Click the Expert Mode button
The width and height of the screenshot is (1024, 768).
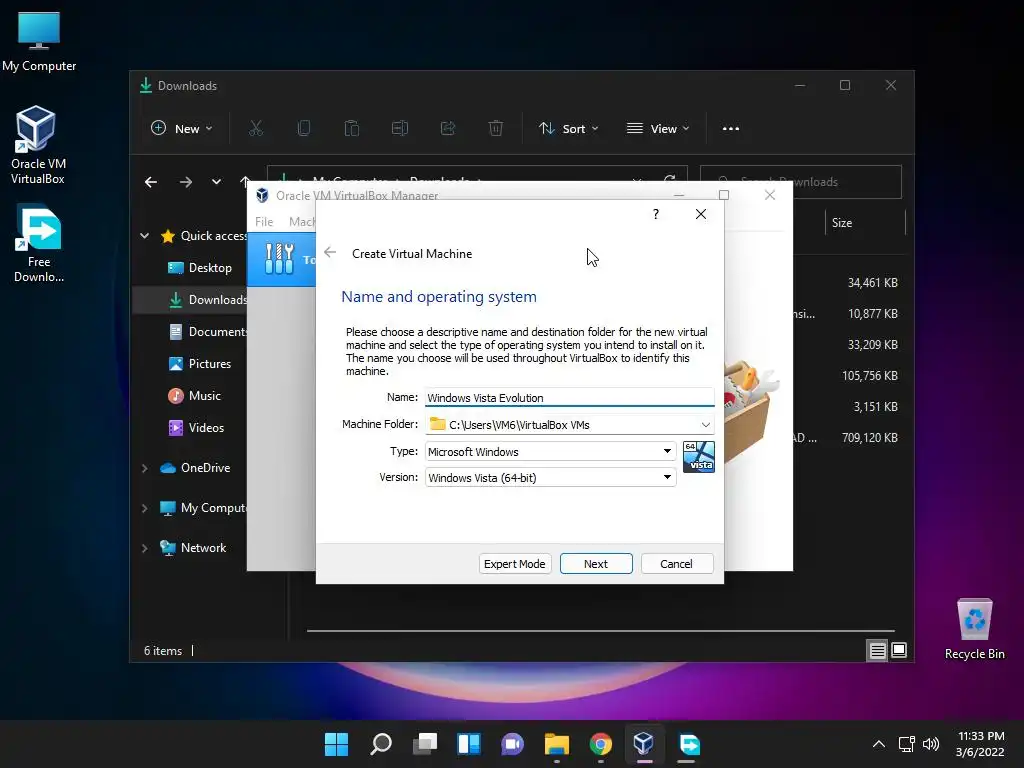pyautogui.click(x=515, y=564)
